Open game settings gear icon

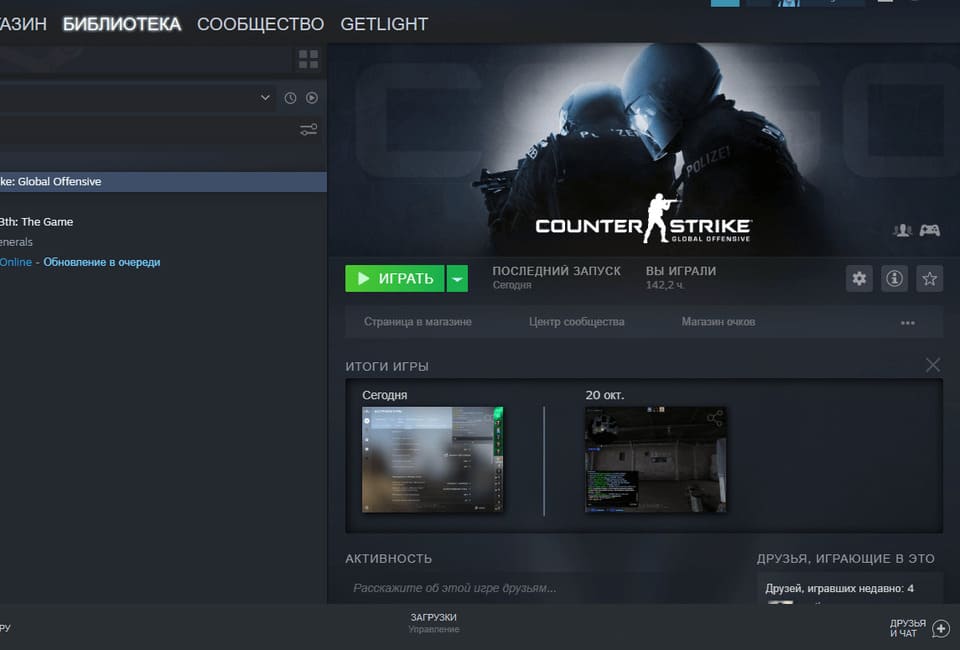859,278
